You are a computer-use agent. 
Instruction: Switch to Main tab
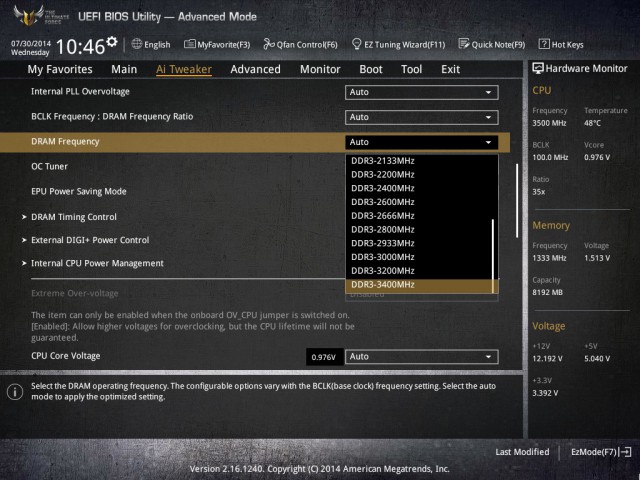tap(124, 69)
